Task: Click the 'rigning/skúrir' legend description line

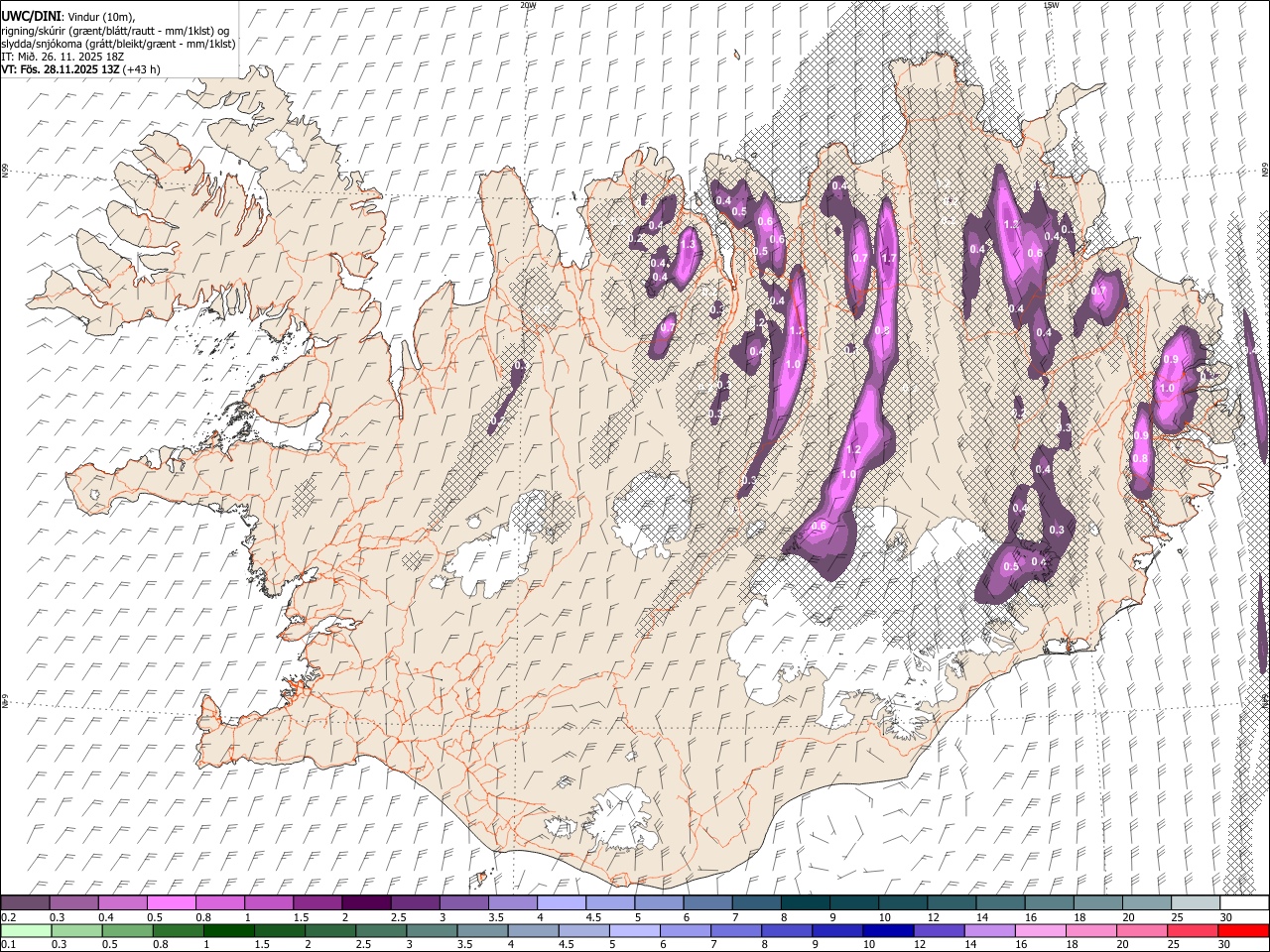Action: click(x=115, y=31)
